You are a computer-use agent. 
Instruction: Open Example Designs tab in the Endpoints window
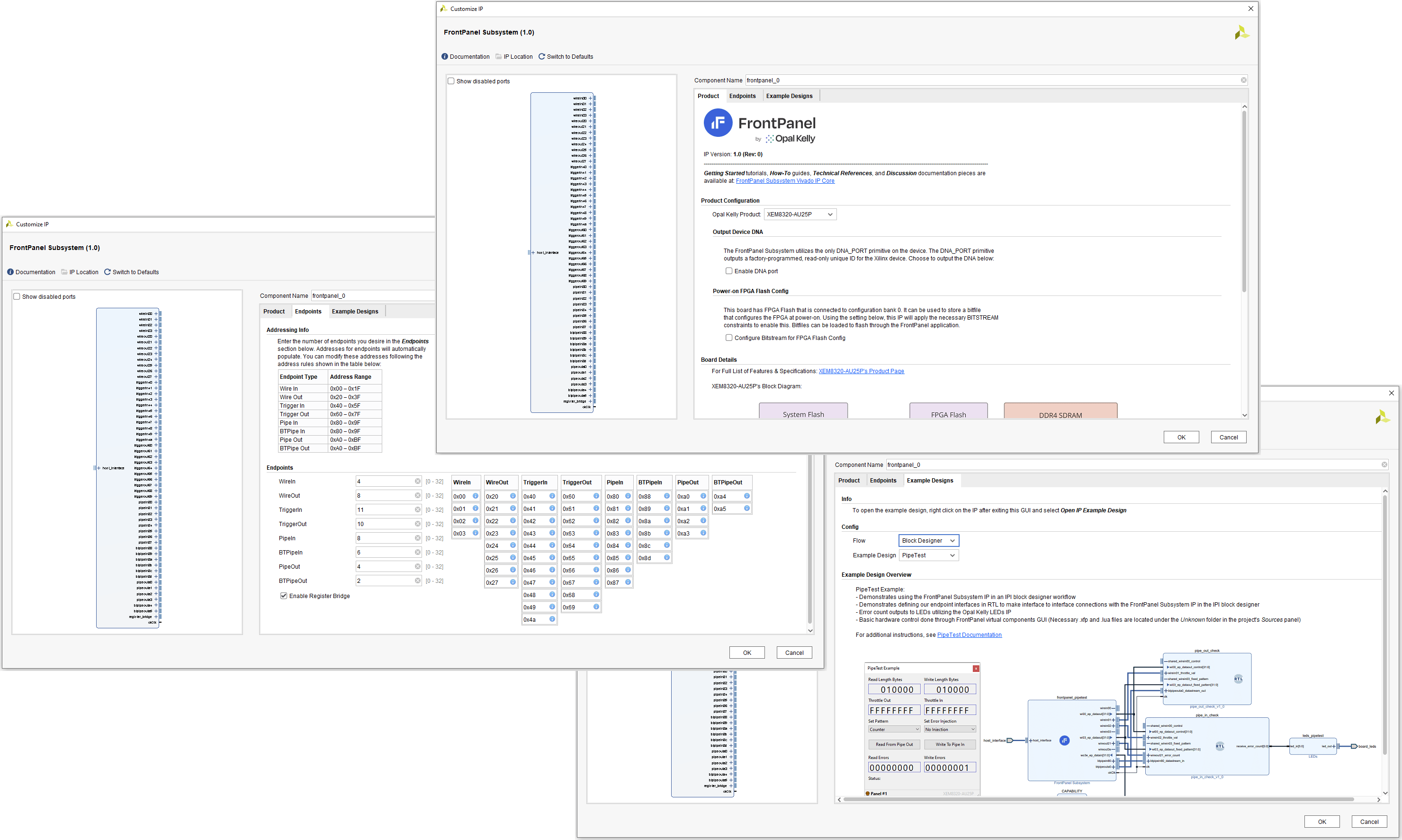355,312
